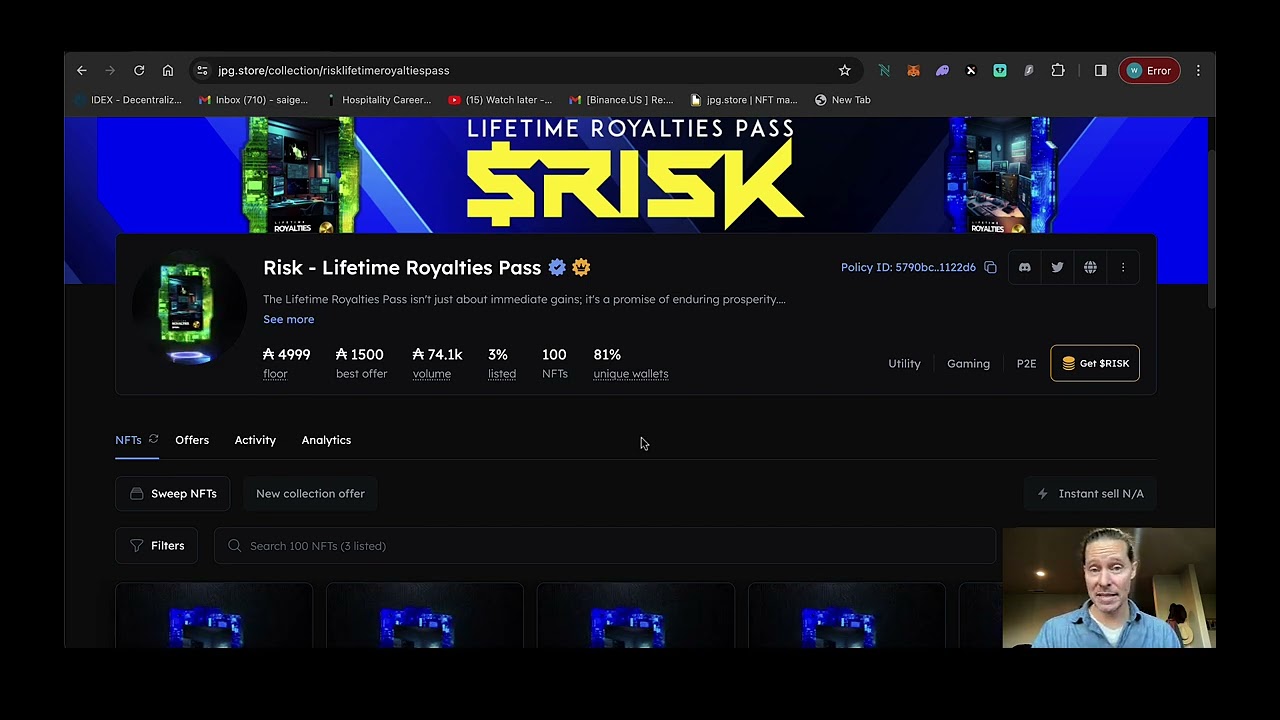Click the profile Error button

tap(1149, 70)
